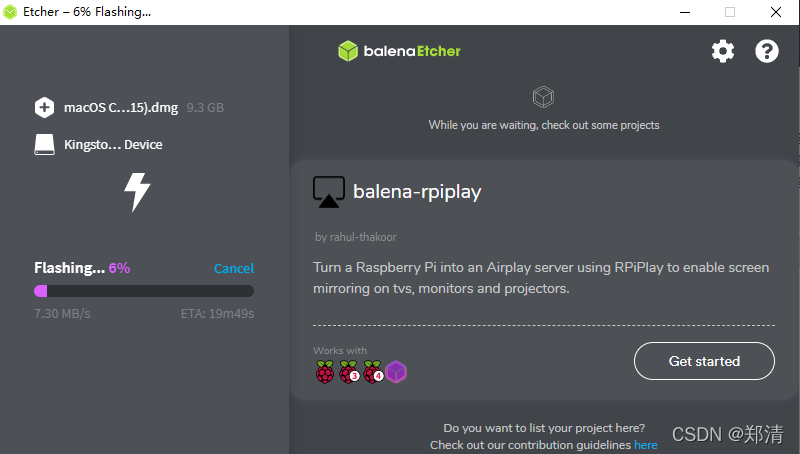Click the lightning bolt flash icon
800x454 pixels.
pyautogui.click(x=137, y=192)
